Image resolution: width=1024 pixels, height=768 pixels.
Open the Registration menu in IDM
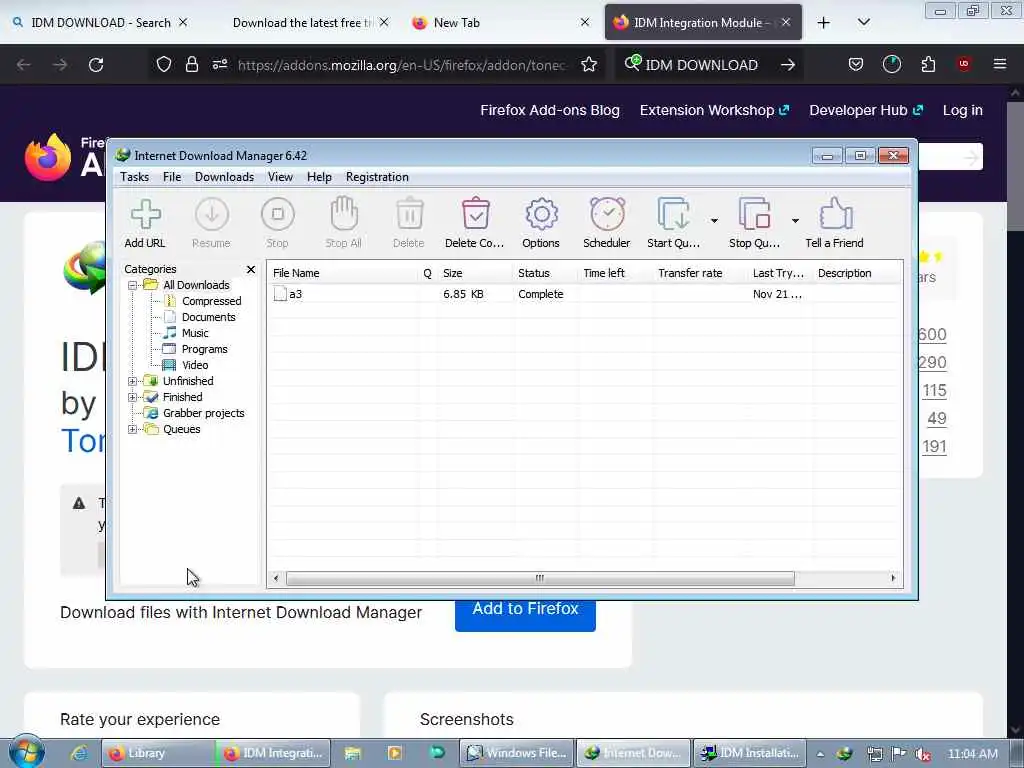(377, 177)
